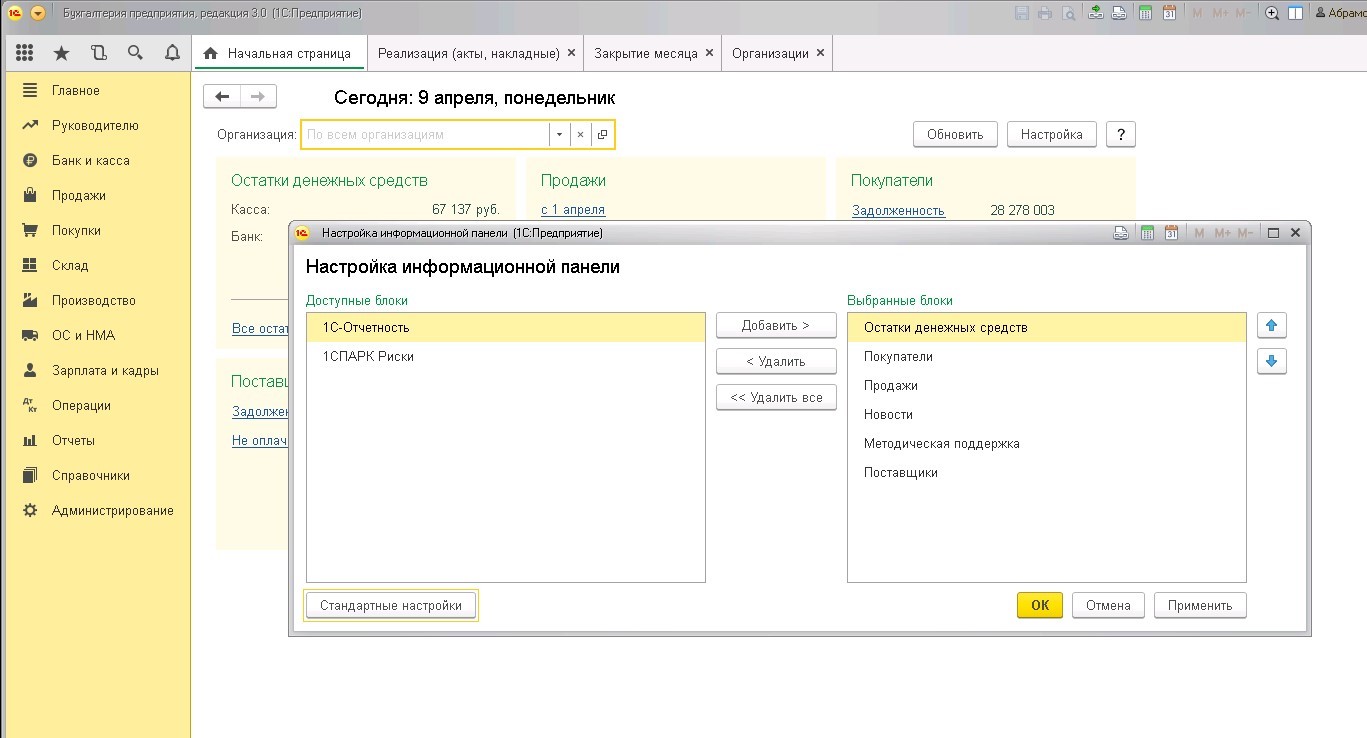Toggle the panel layout icon in title bar
Image resolution: width=1367 pixels, height=738 pixels.
pos(1295,13)
